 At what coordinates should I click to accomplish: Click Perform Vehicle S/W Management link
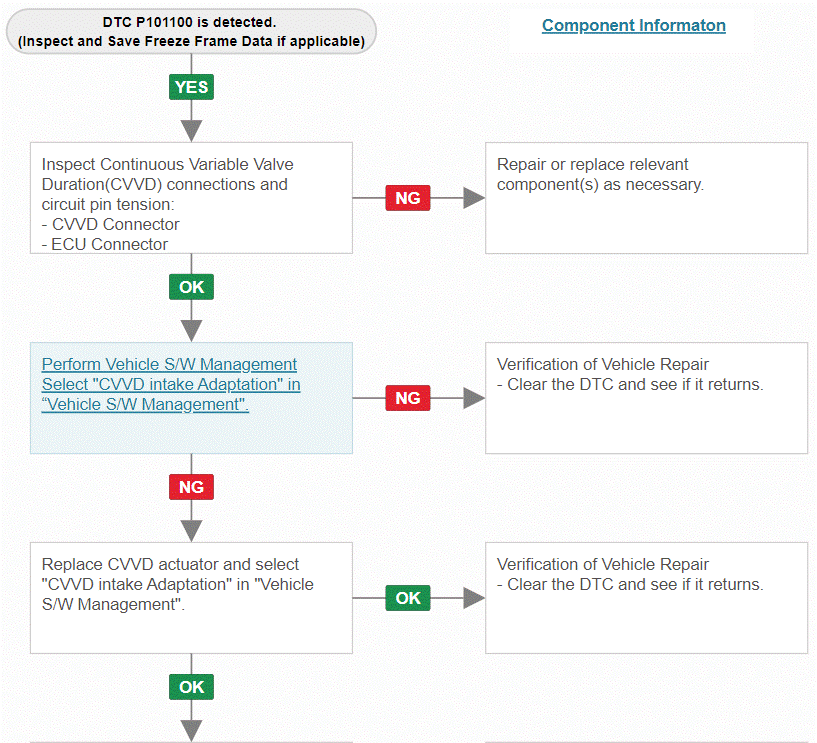169,364
